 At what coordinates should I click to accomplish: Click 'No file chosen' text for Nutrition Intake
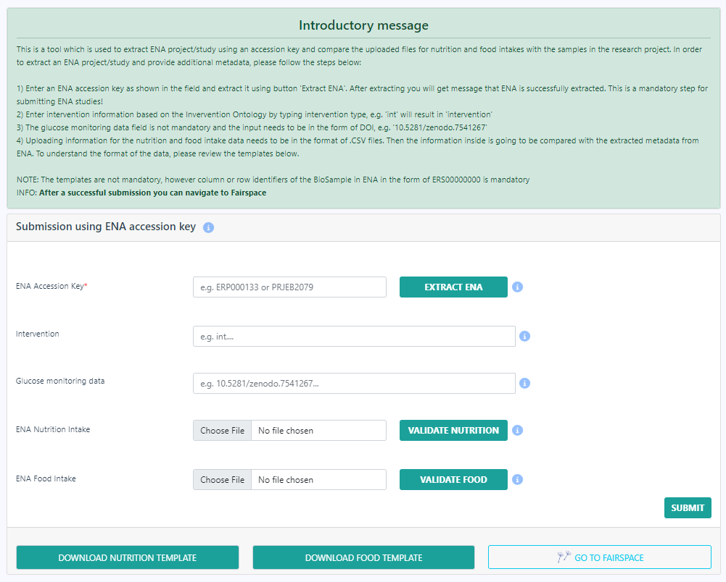pyautogui.click(x=286, y=431)
